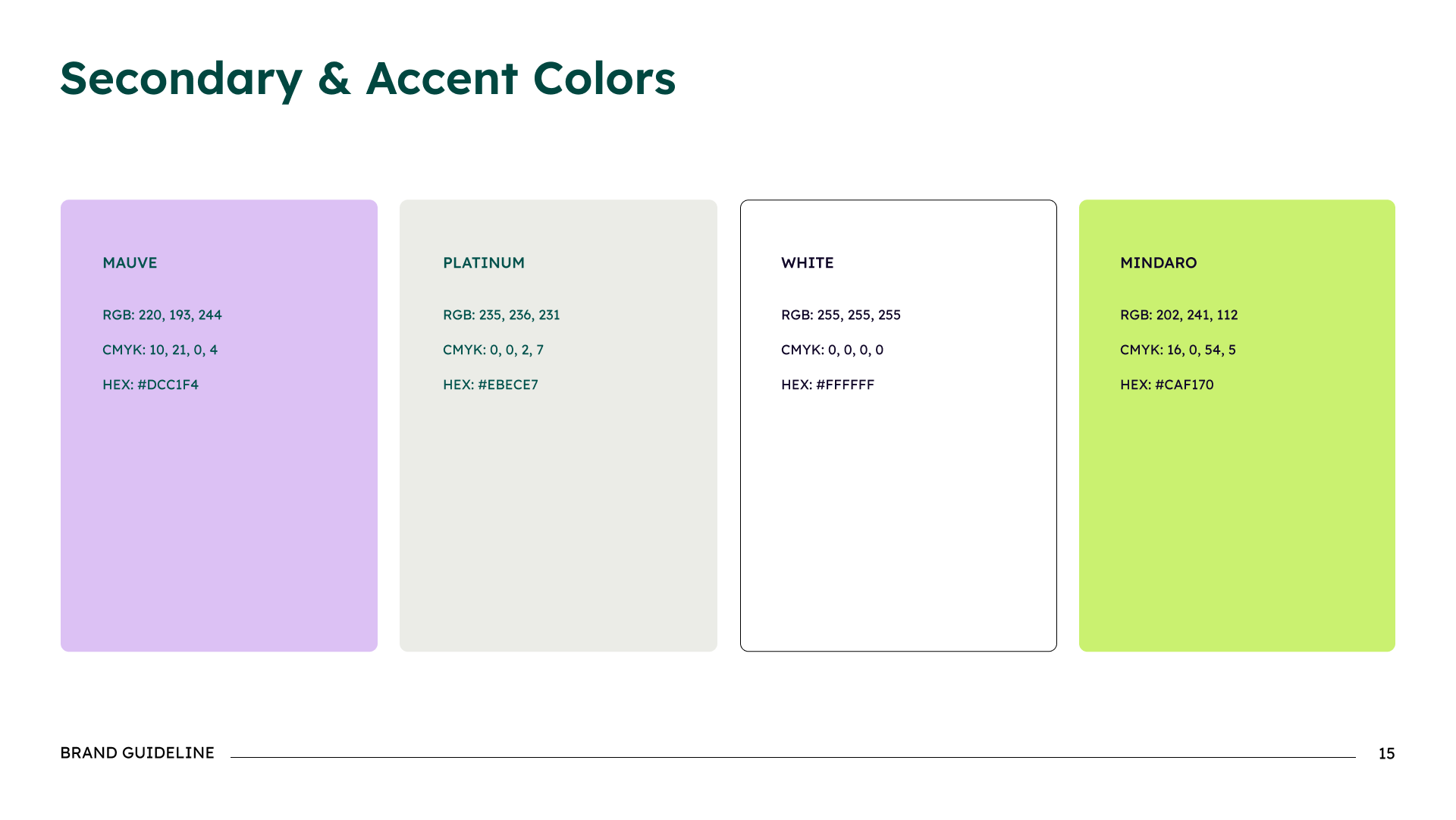Click the RGB: 235, 236, 231 line

point(501,315)
